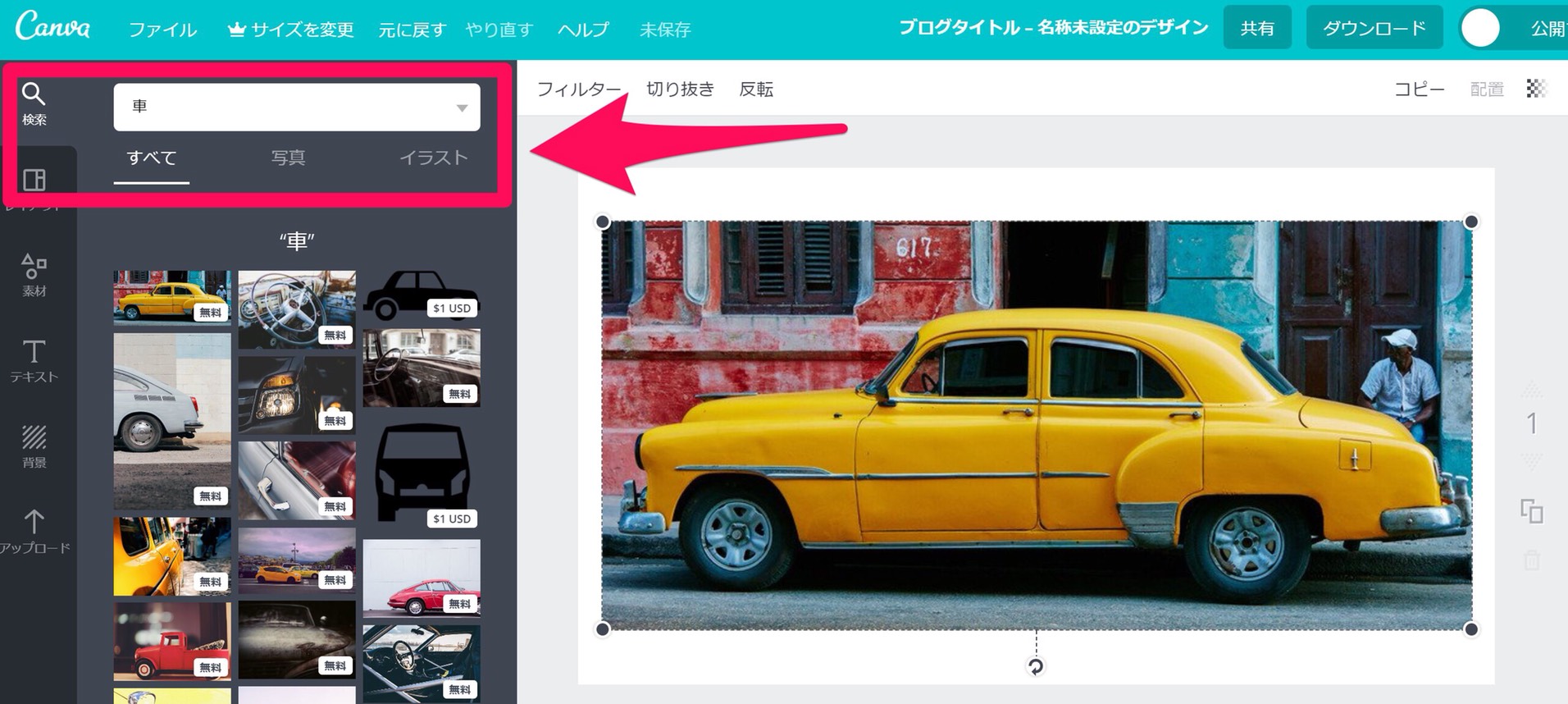Select the convertible interior thumbnail at bottom
This screenshot has height=704, width=1568.
(422, 663)
